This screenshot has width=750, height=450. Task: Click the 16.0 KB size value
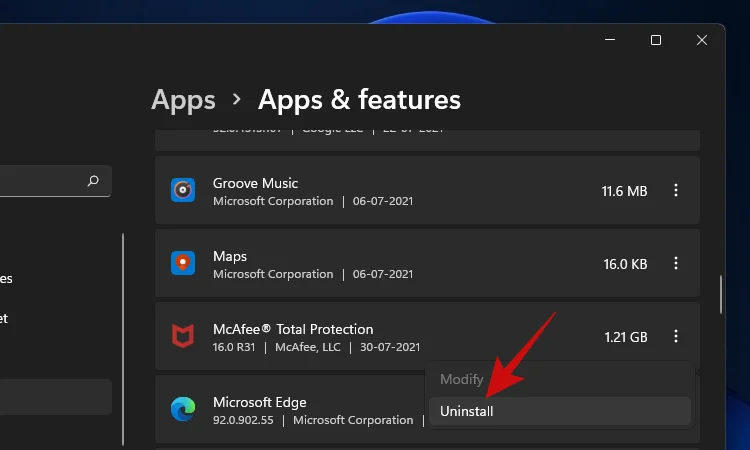(625, 264)
